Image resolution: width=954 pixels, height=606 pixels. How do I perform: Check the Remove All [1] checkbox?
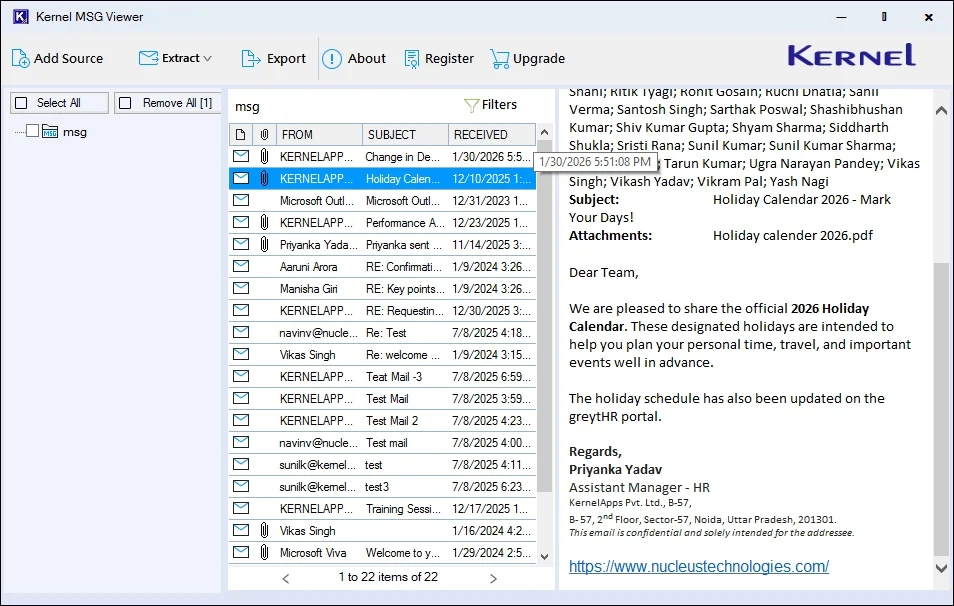[125, 103]
